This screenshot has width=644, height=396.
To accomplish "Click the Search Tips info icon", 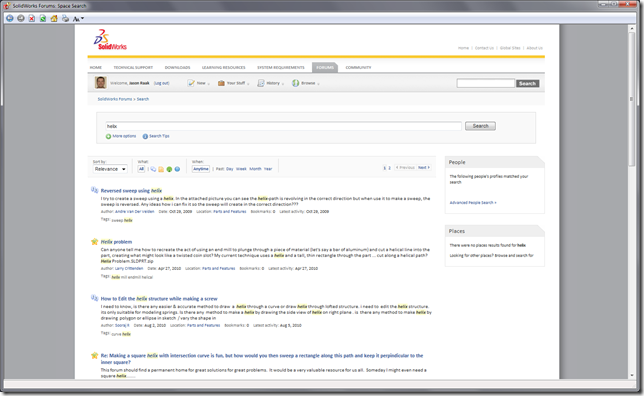I will [x=145, y=136].
